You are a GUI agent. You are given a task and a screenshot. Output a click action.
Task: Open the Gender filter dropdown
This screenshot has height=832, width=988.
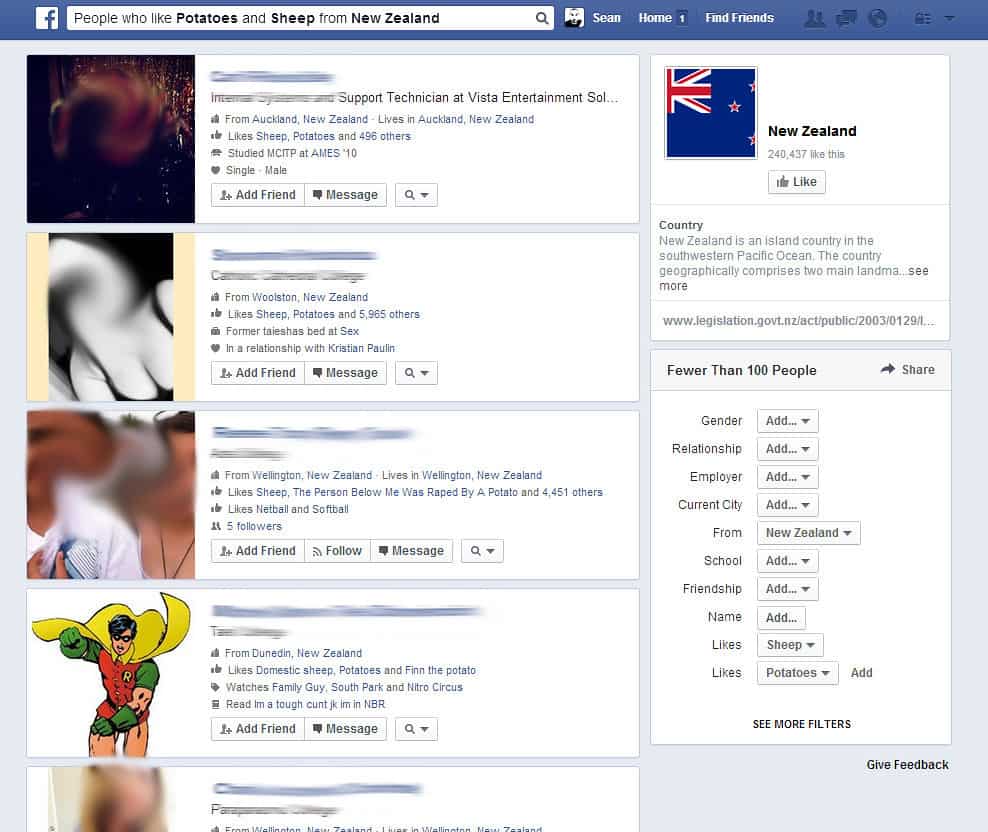coord(788,421)
